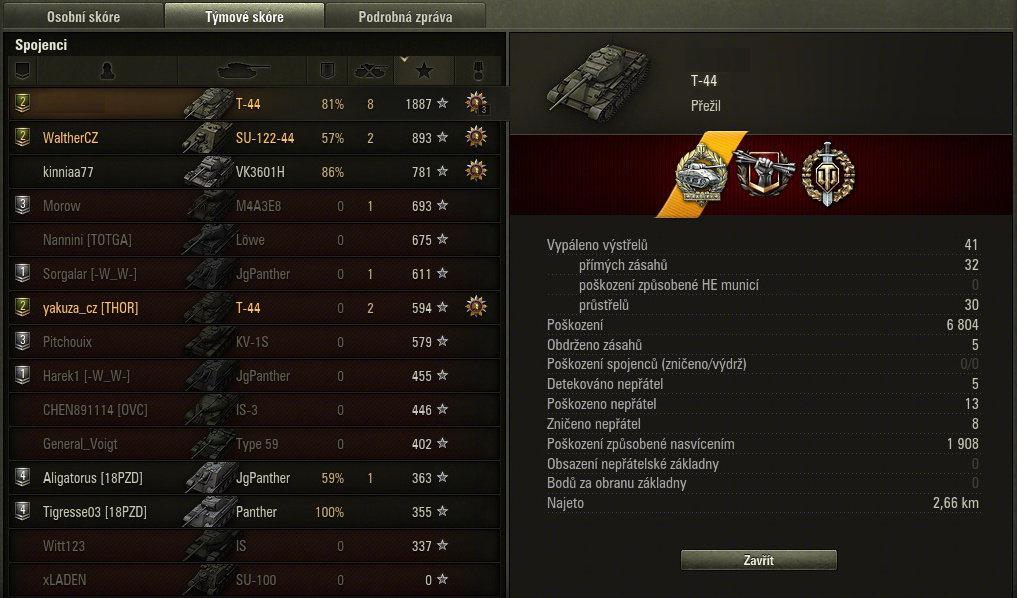This screenshot has height=598, width=1017.
Task: Sort by experience star column header
Action: coord(424,71)
